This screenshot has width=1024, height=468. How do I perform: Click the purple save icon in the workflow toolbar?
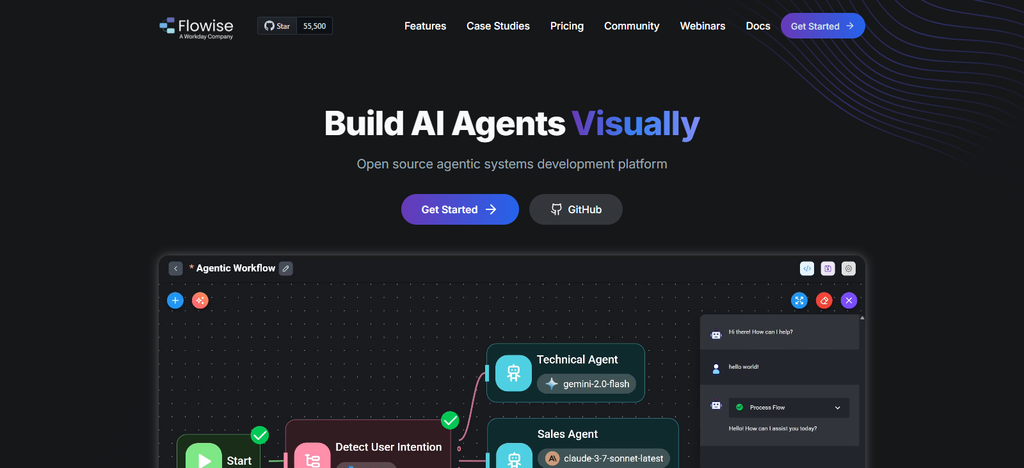click(827, 268)
